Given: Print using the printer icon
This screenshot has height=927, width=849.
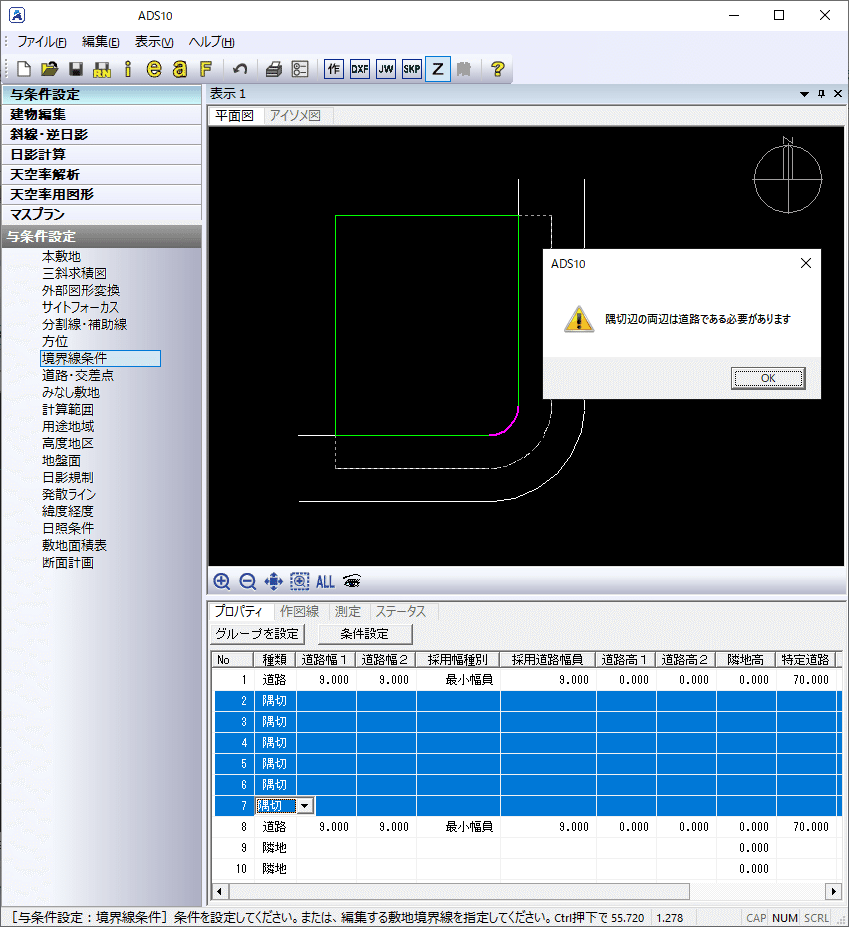Looking at the screenshot, I should tap(274, 69).
